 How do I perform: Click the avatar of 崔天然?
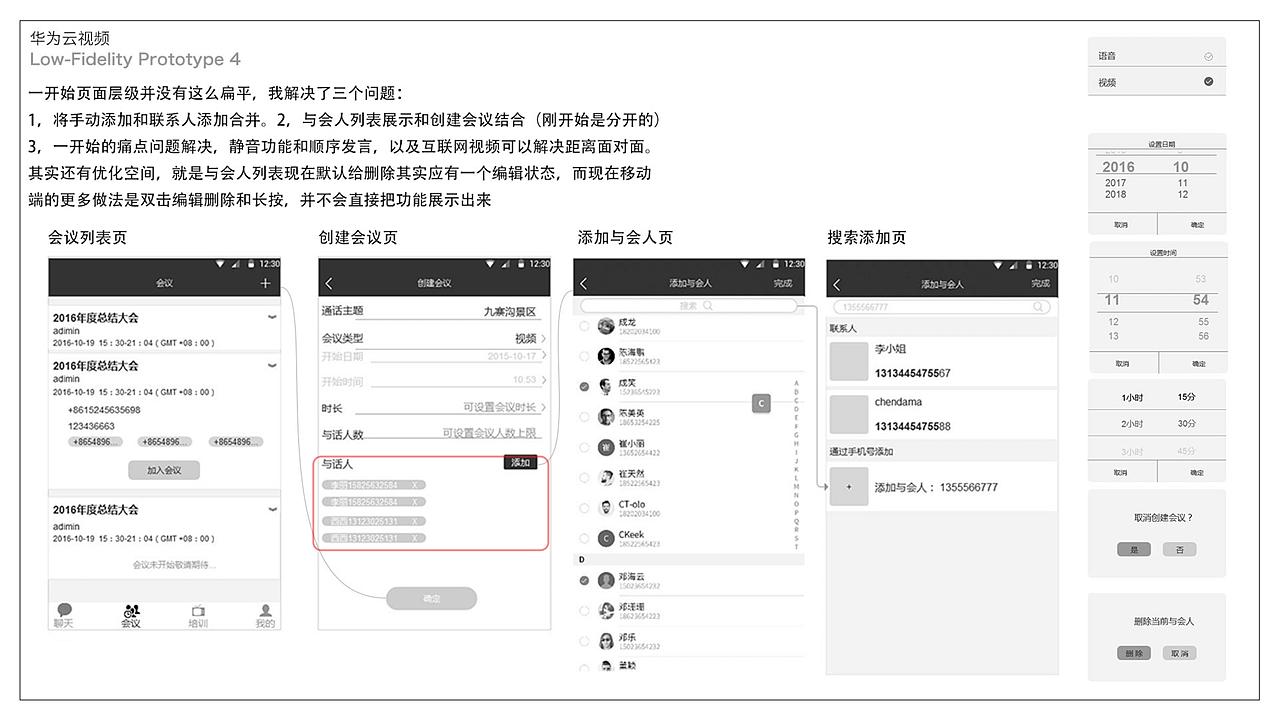(606, 478)
